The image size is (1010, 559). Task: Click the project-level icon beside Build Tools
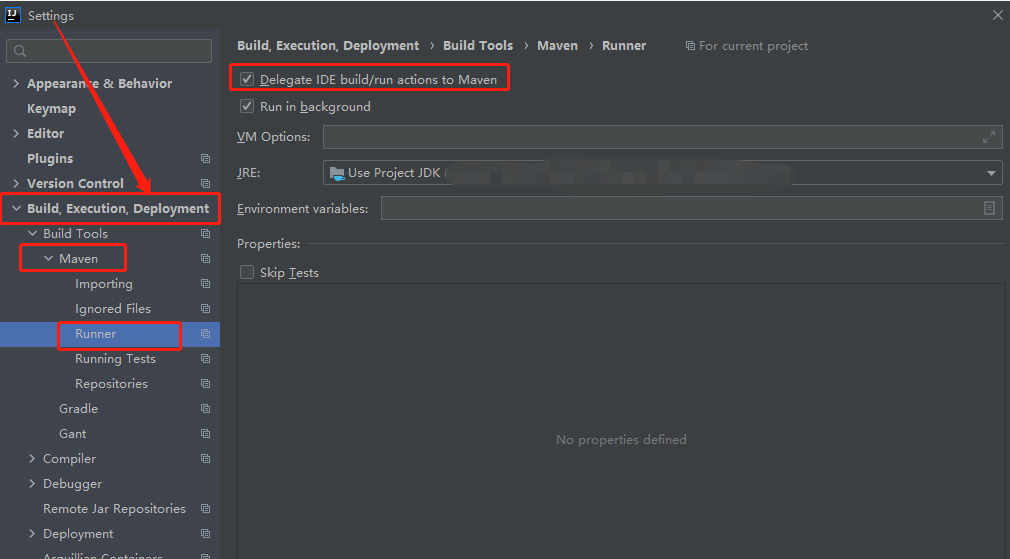tap(205, 234)
